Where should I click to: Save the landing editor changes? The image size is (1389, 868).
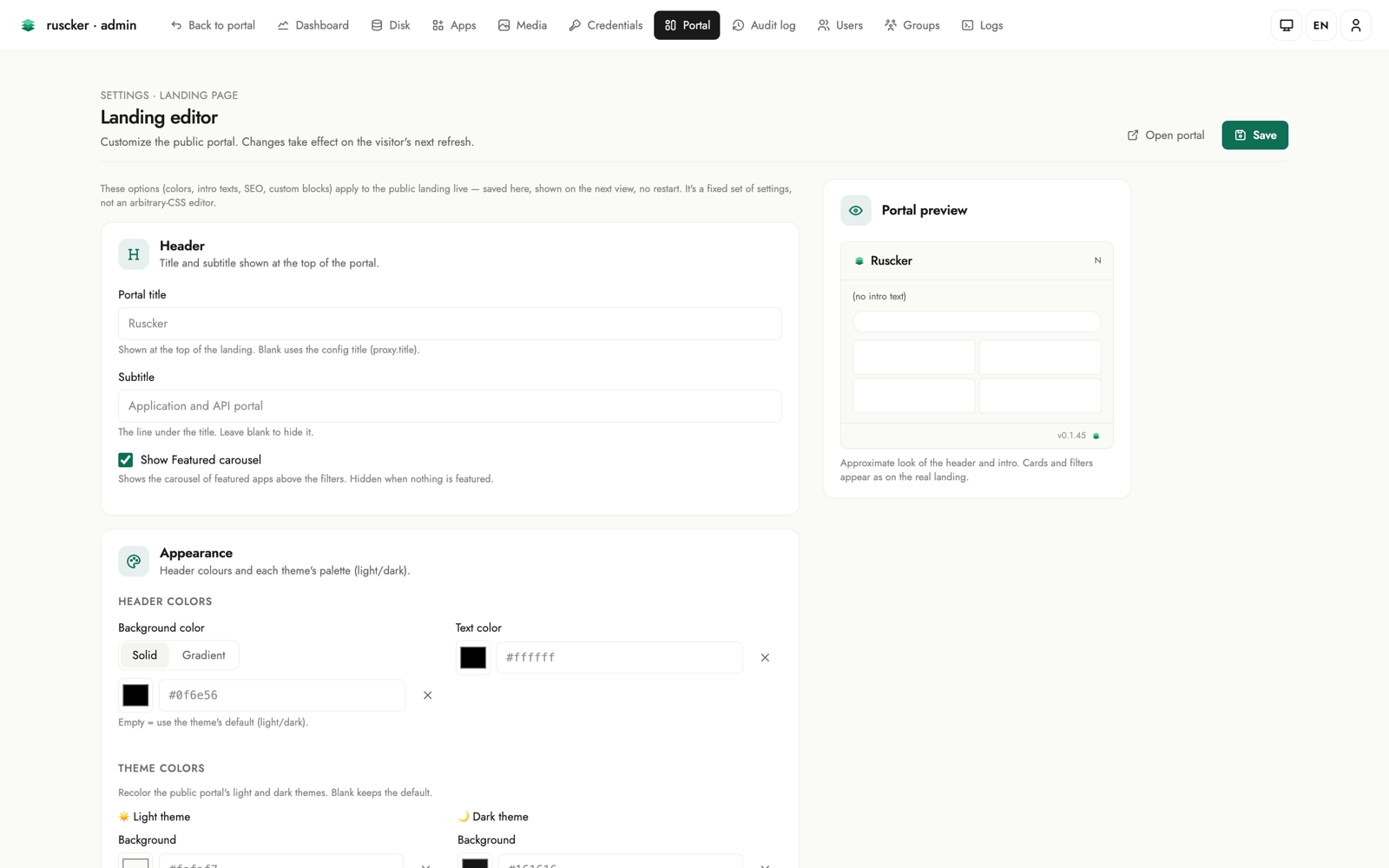coord(1255,135)
